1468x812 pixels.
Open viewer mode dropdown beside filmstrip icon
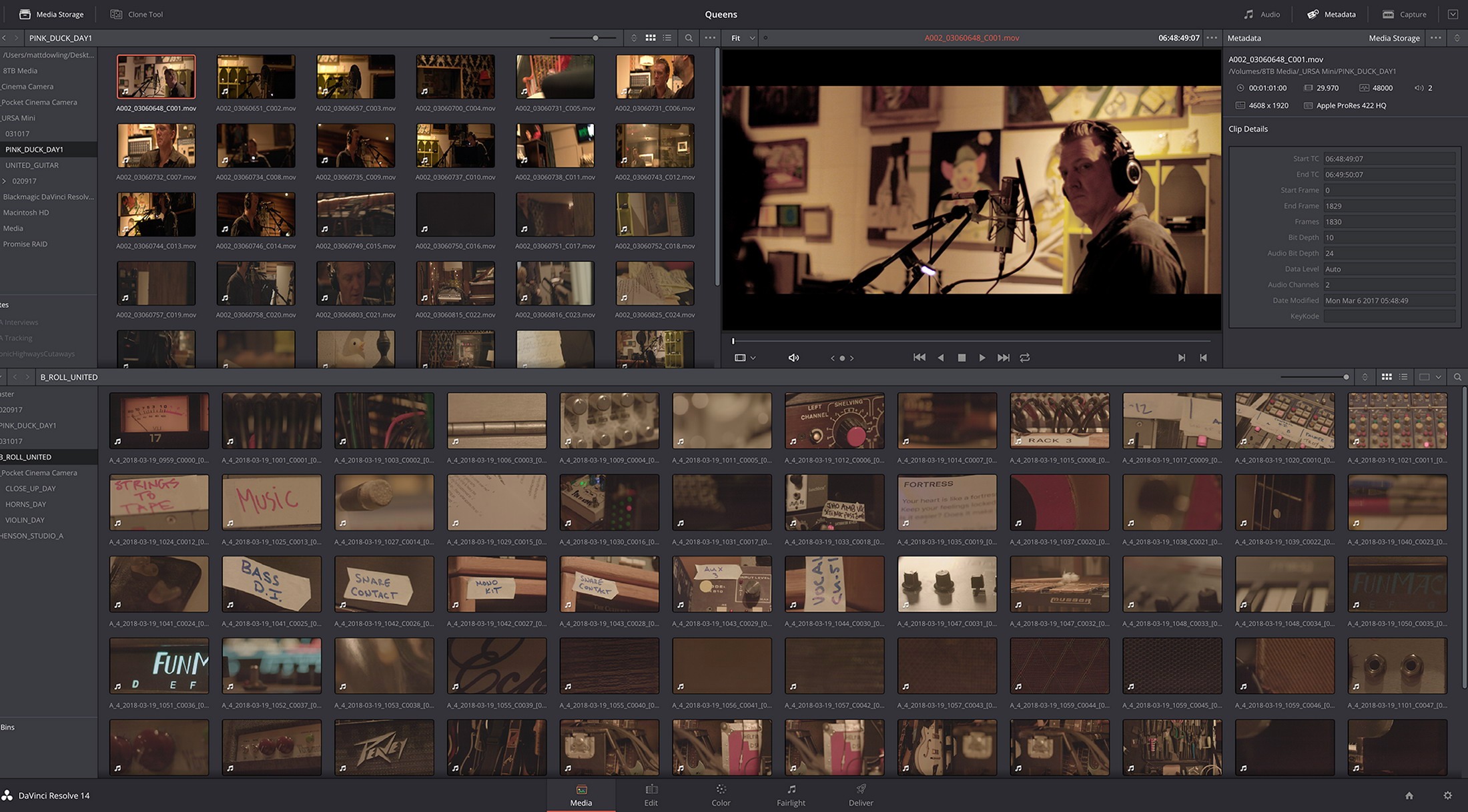[753, 358]
